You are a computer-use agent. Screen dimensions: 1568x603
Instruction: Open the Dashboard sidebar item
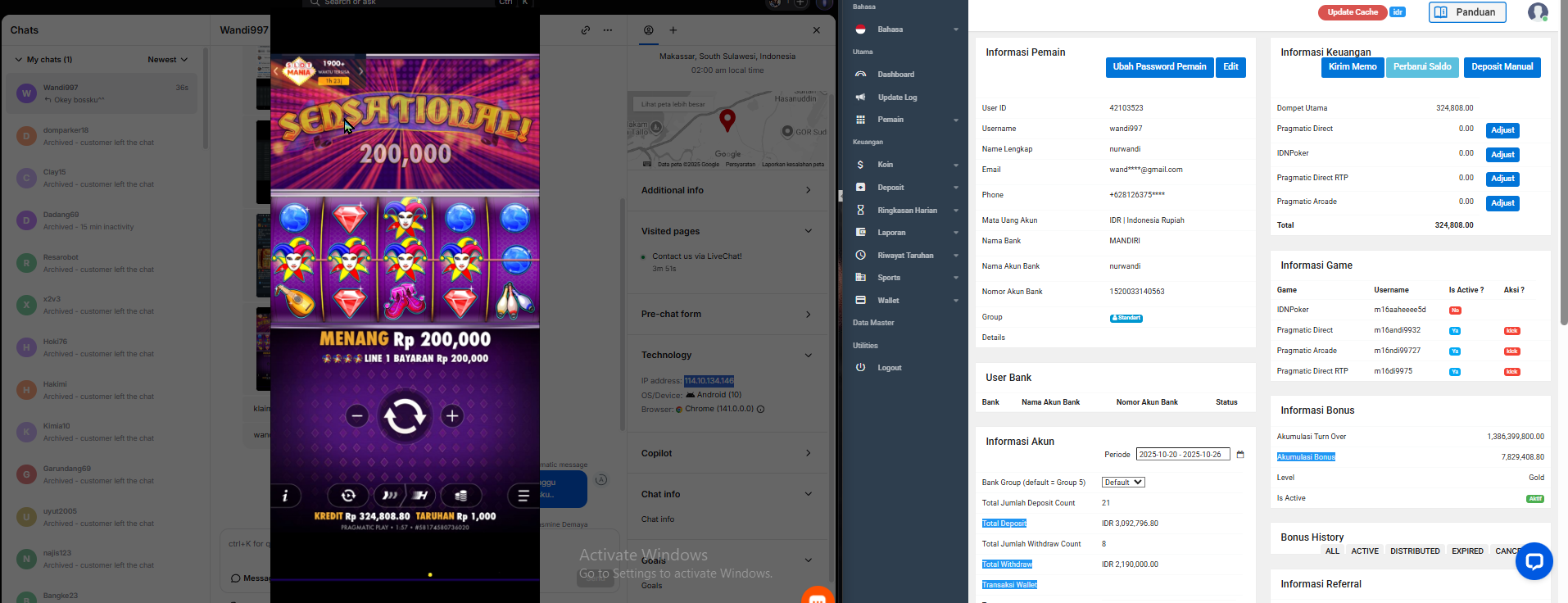coord(895,75)
